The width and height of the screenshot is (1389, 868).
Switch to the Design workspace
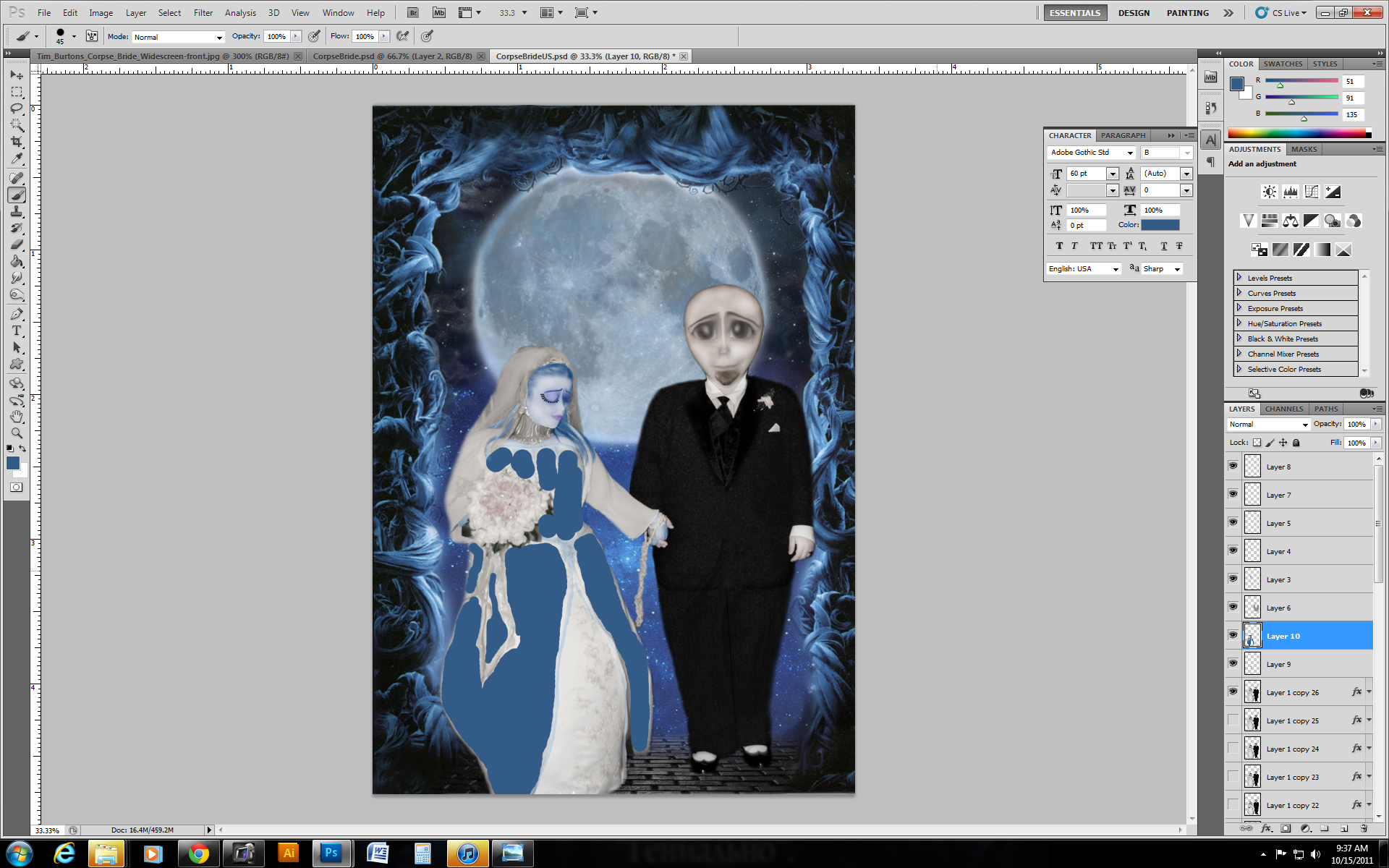point(1134,13)
